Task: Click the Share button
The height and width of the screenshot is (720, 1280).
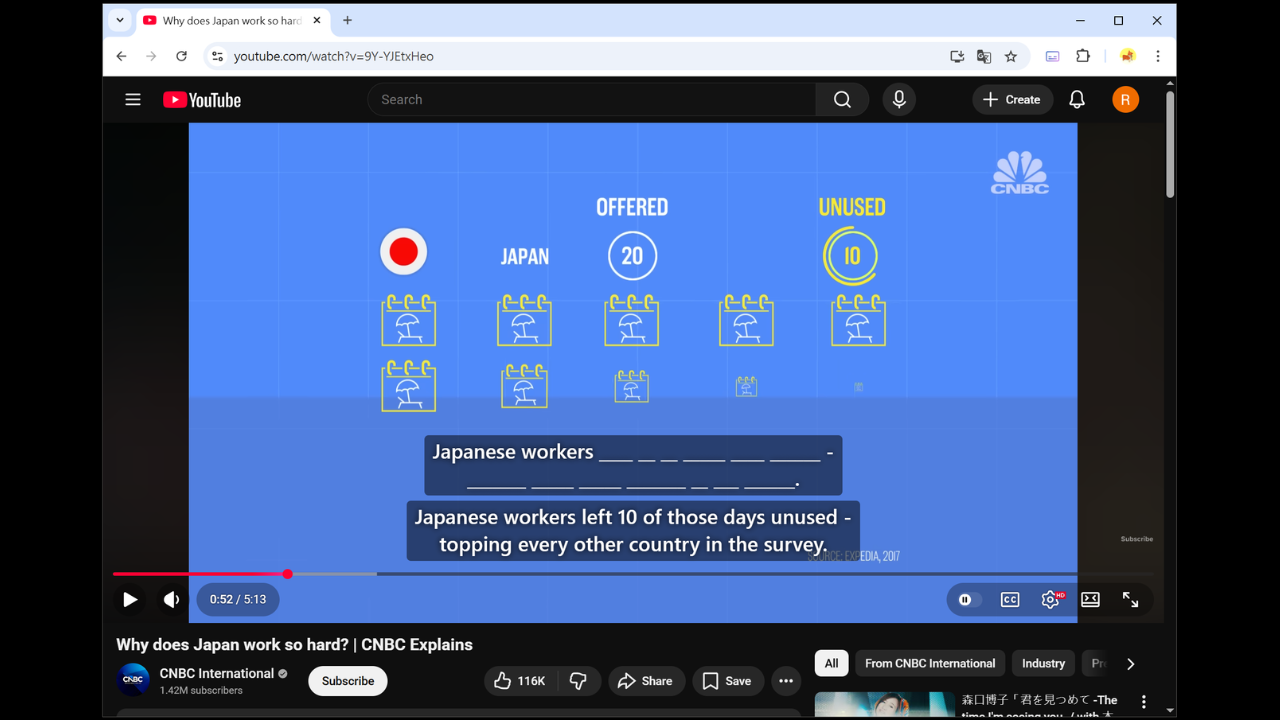Action: (645, 681)
